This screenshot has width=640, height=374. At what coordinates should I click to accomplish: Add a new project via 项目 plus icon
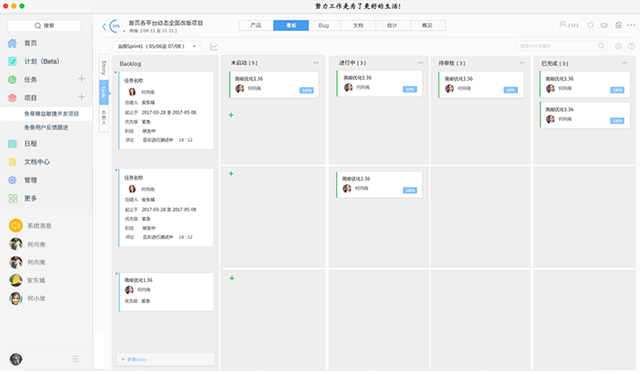(x=81, y=97)
